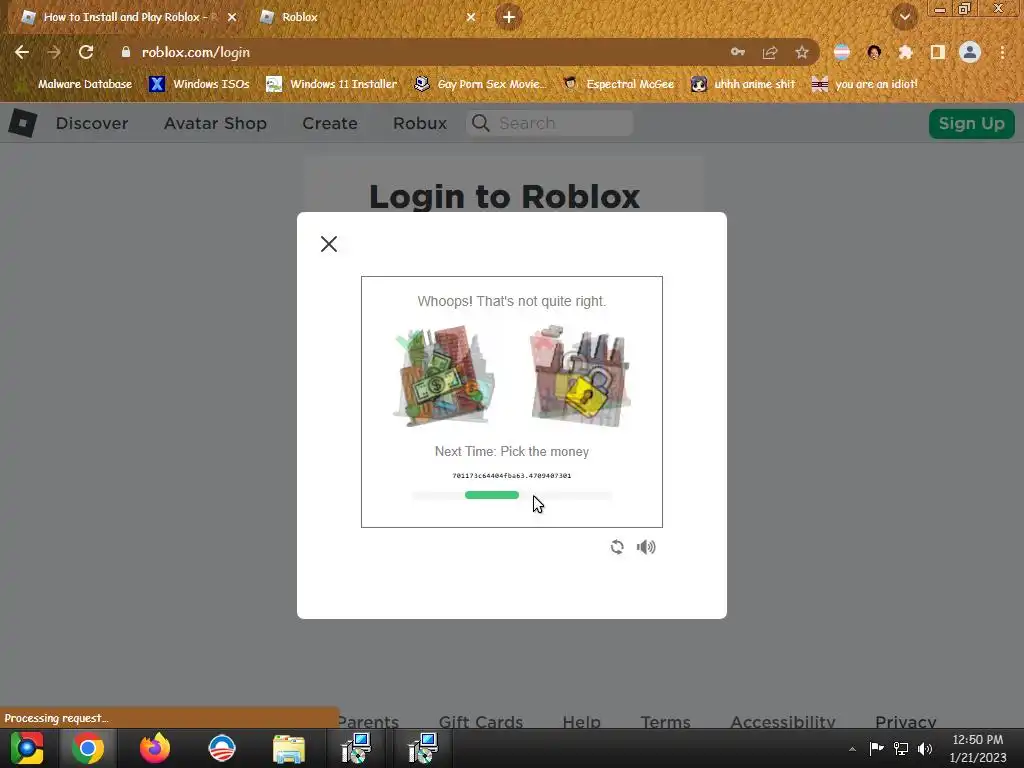1024x768 pixels.
Task: Open the Chrome three-dot menu
Action: [1002, 52]
